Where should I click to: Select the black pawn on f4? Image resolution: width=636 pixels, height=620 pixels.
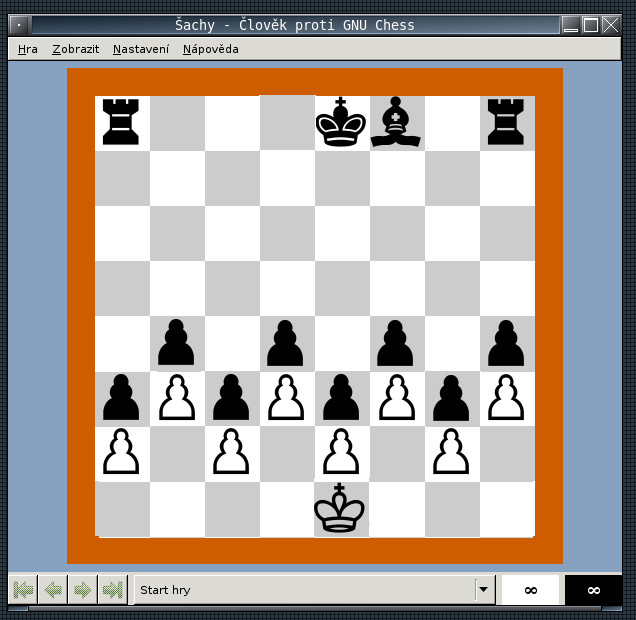(395, 343)
